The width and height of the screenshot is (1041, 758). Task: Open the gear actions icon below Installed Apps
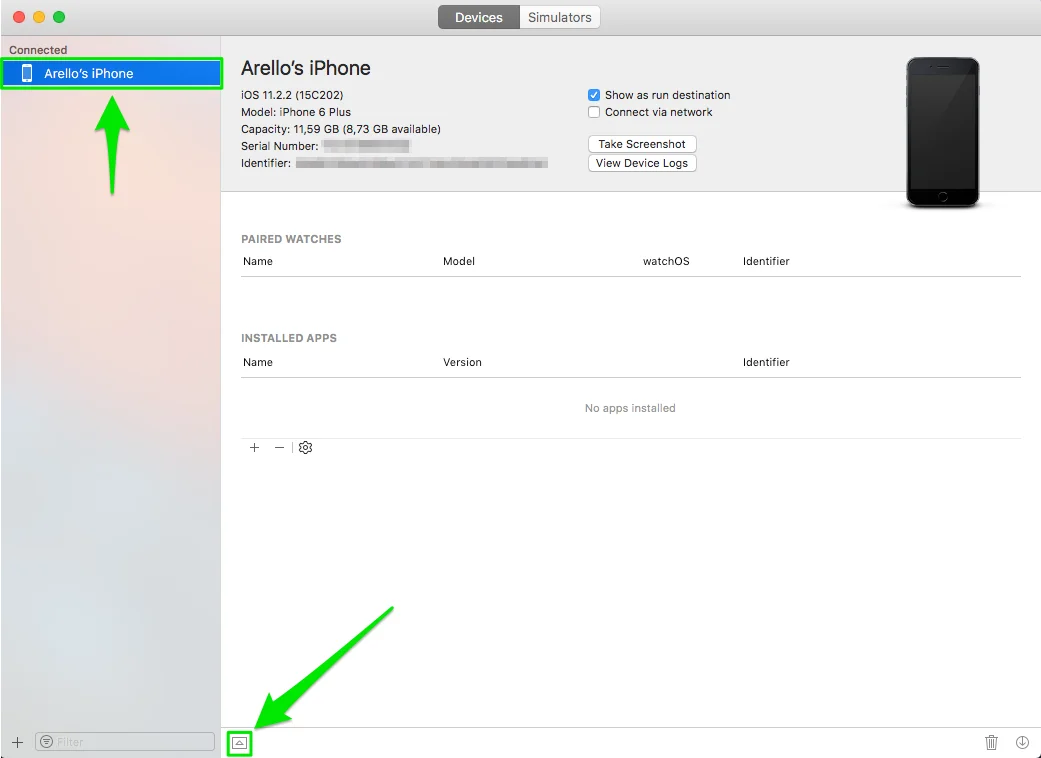305,447
